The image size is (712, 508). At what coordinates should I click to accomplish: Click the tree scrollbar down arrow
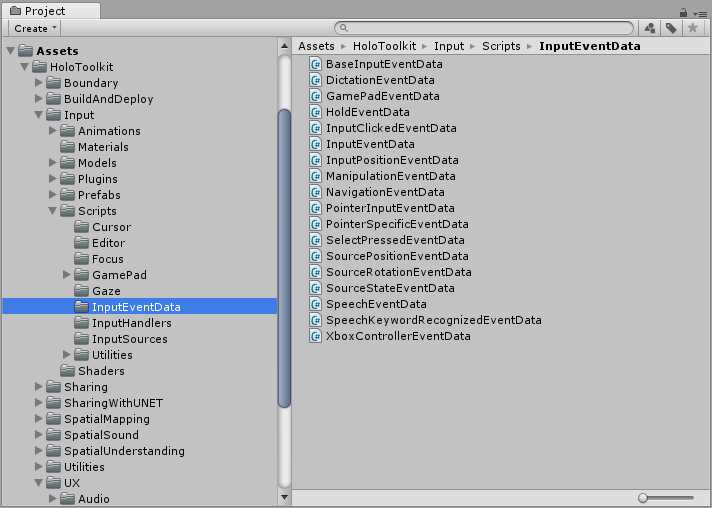point(284,498)
